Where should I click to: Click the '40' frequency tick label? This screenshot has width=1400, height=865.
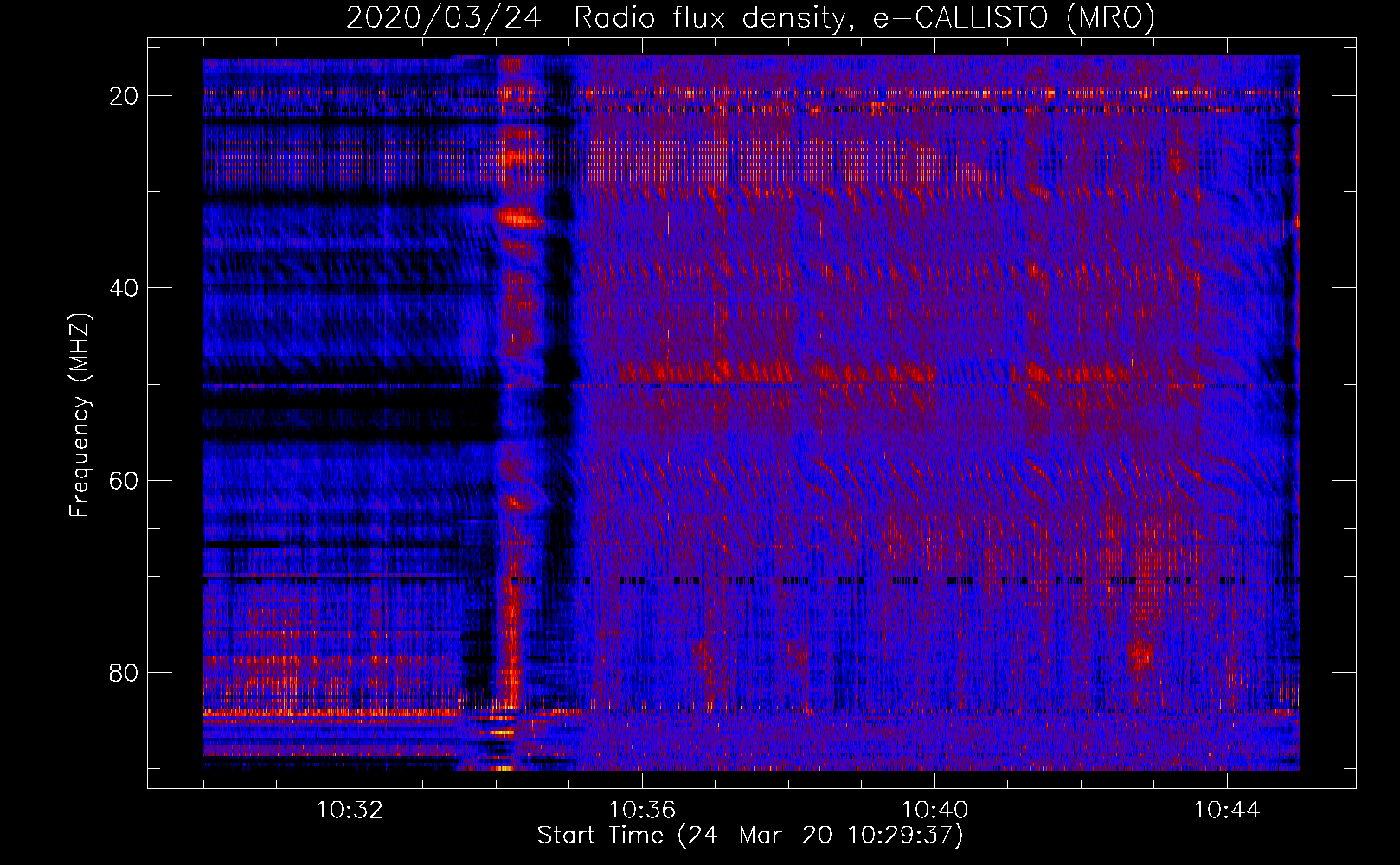(x=124, y=288)
